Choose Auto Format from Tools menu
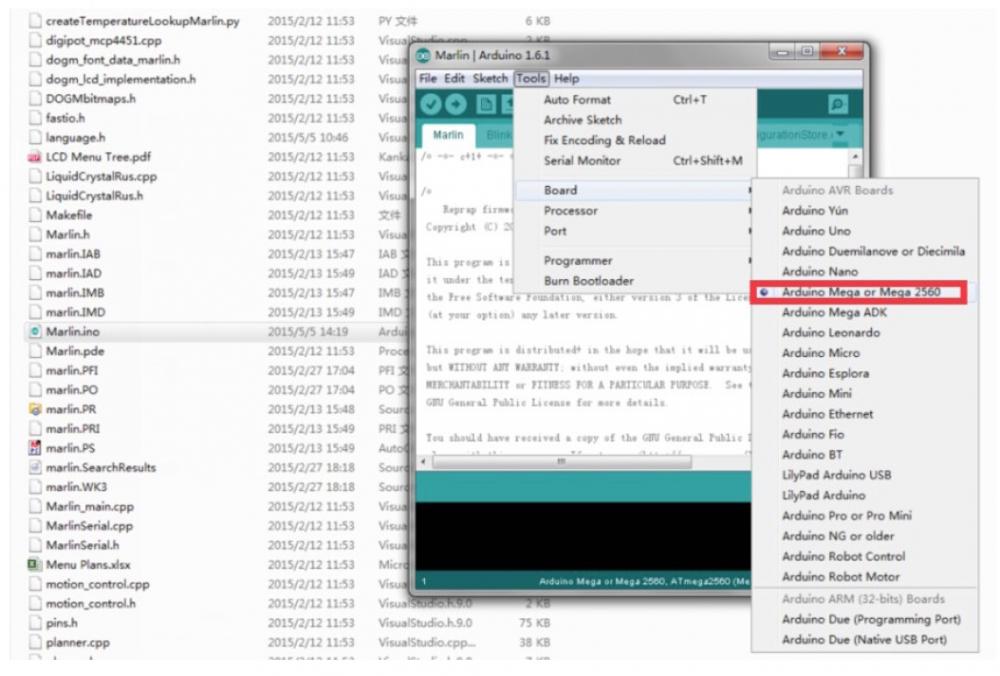 [x=635, y=99]
